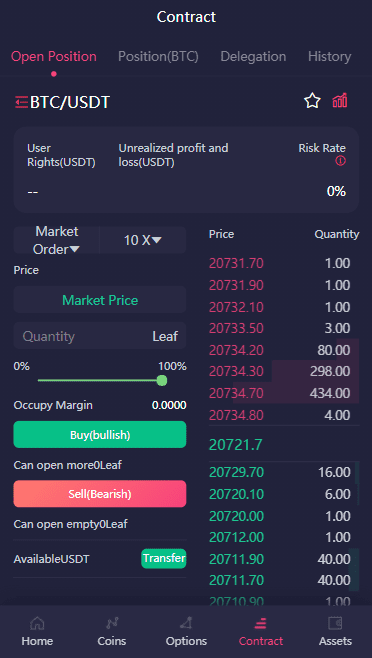This screenshot has height=658, width=372.
Task: Open trading pair list icon beside BTC/USDT
Action: point(21,102)
